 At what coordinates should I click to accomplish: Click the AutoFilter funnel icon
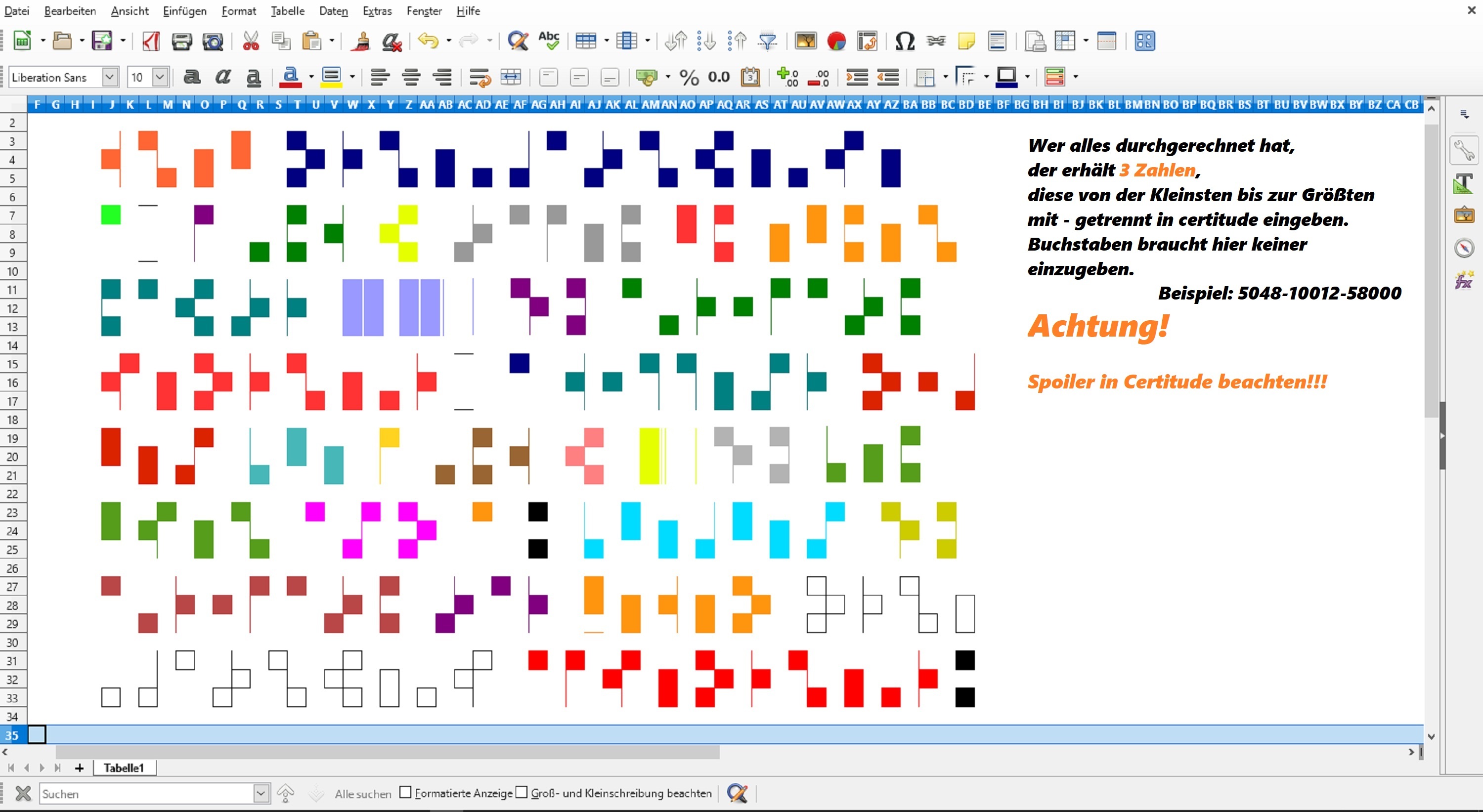767,42
